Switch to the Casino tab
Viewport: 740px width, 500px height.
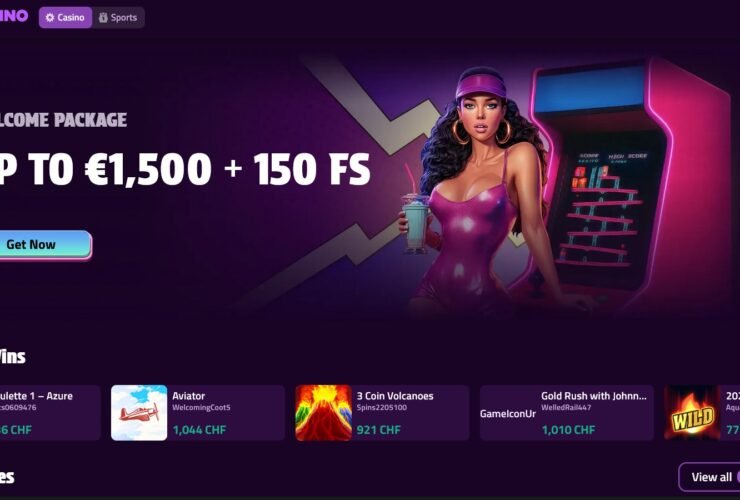click(66, 17)
